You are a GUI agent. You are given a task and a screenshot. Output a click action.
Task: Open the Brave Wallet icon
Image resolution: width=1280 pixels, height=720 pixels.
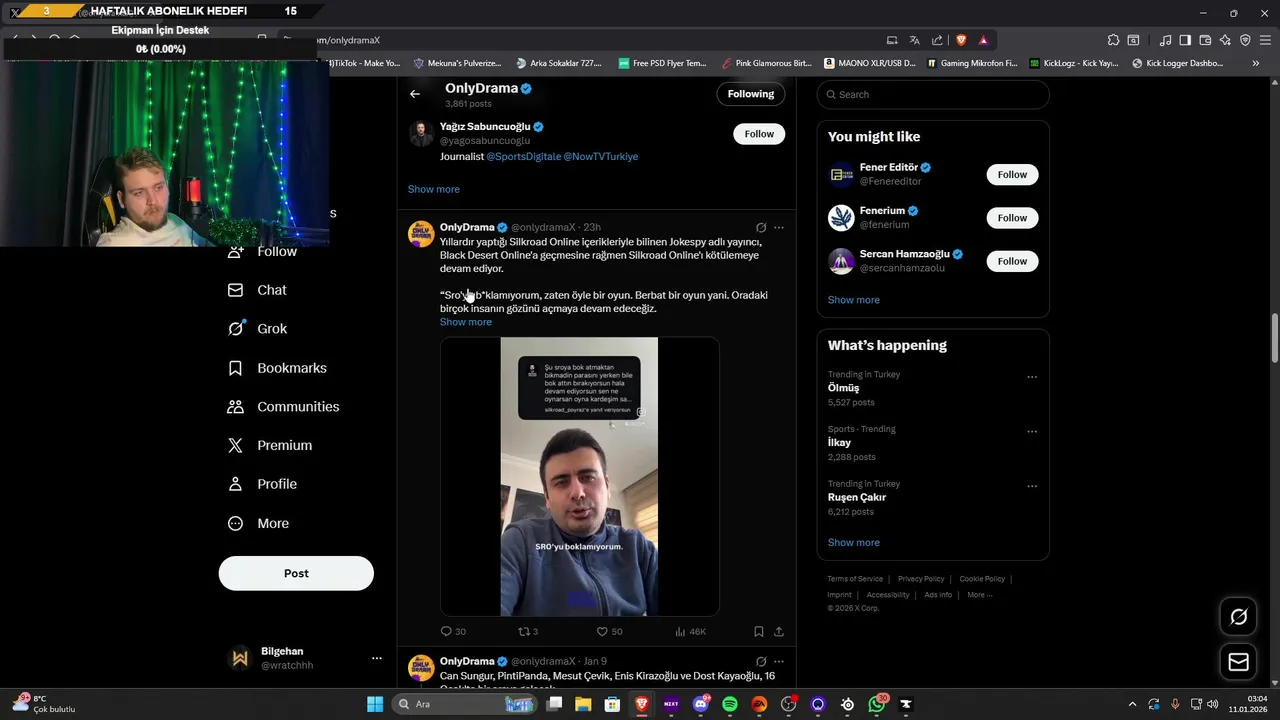click(1205, 40)
